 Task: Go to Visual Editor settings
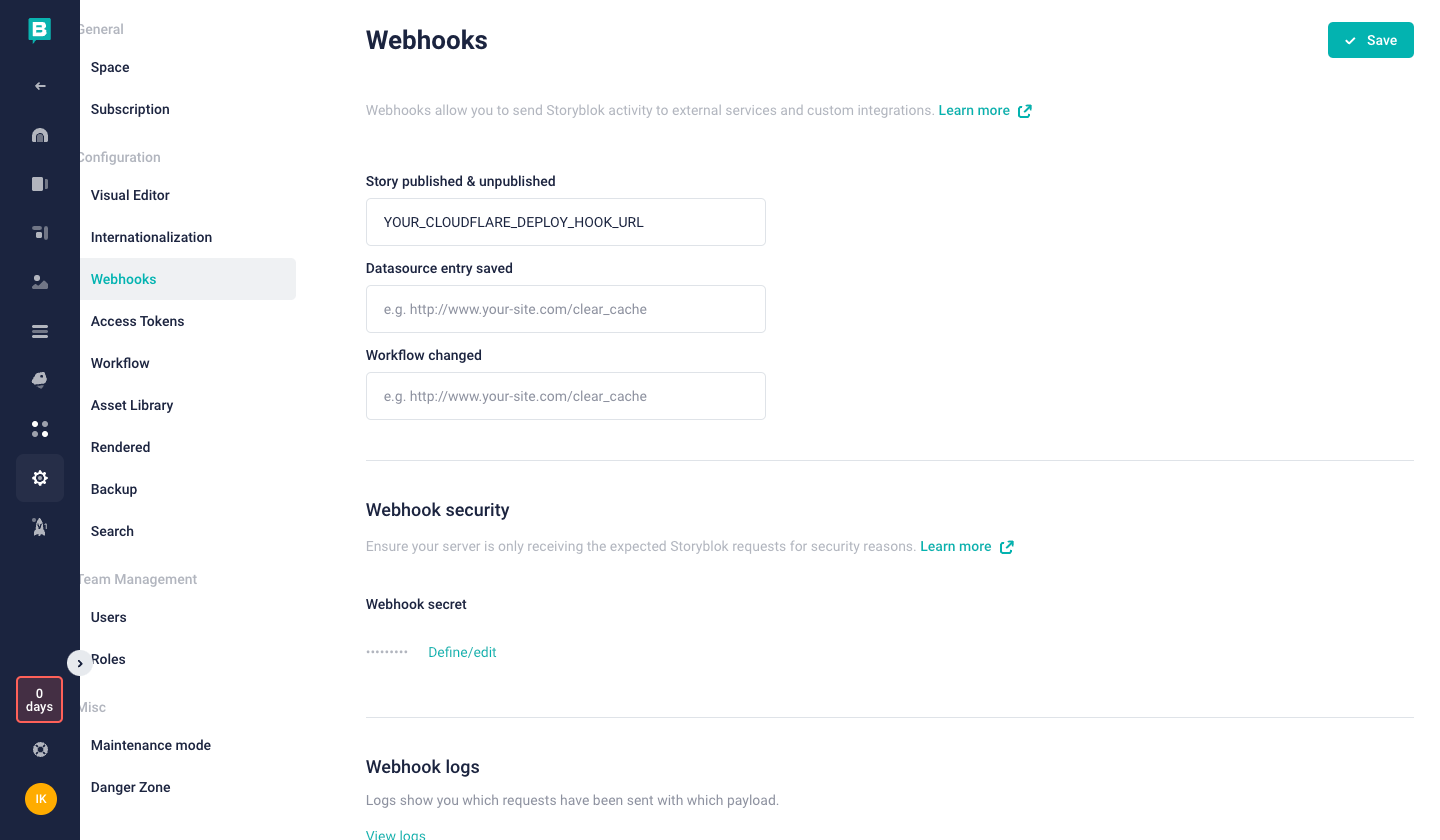point(130,195)
